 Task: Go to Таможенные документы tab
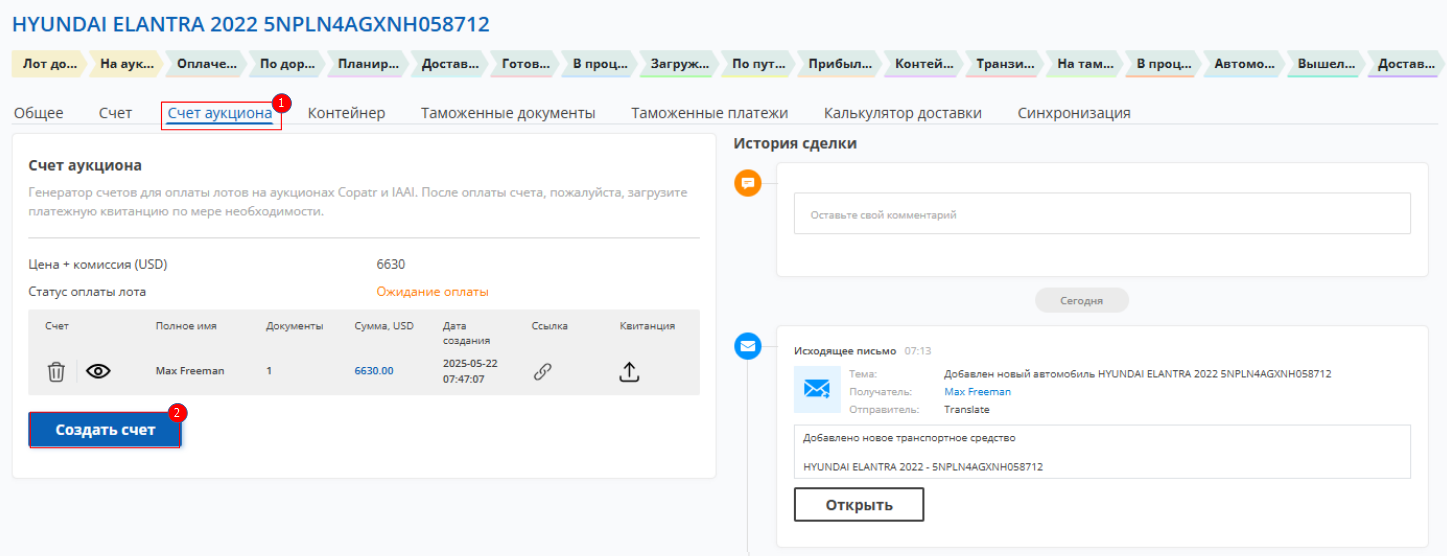508,113
